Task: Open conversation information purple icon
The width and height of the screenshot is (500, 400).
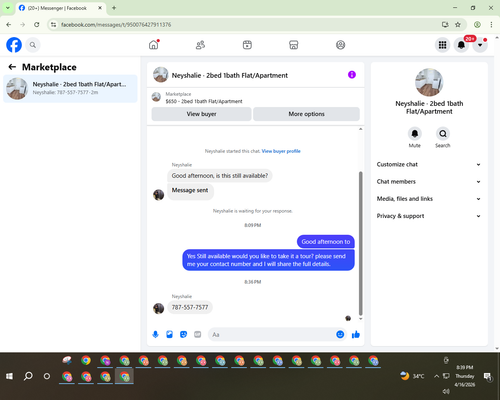Action: click(x=352, y=75)
